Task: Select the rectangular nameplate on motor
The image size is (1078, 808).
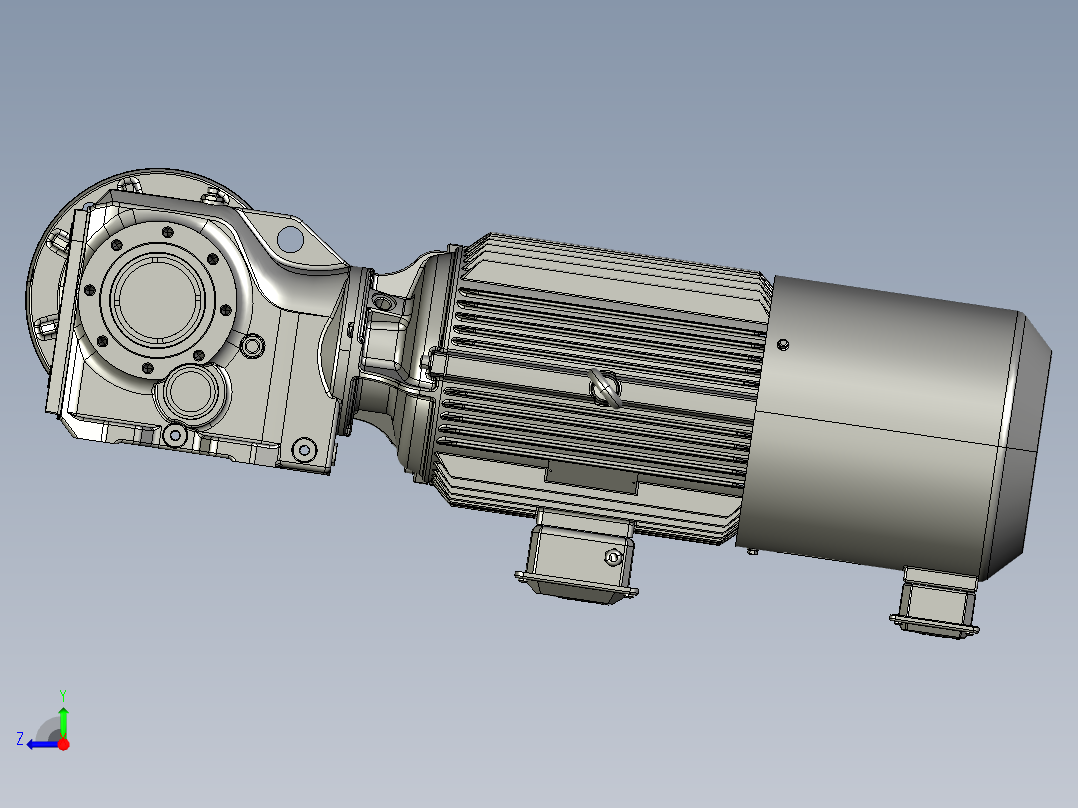Action: tap(592, 478)
